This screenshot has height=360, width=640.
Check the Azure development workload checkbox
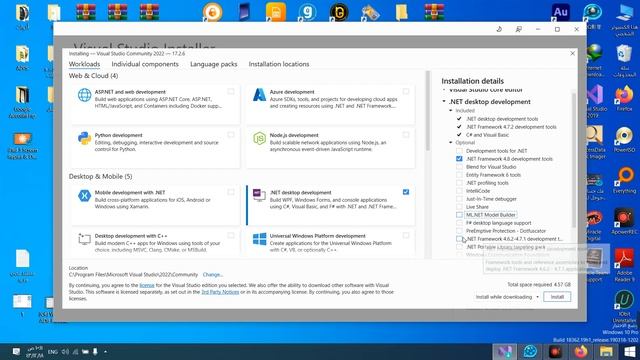click(x=406, y=91)
